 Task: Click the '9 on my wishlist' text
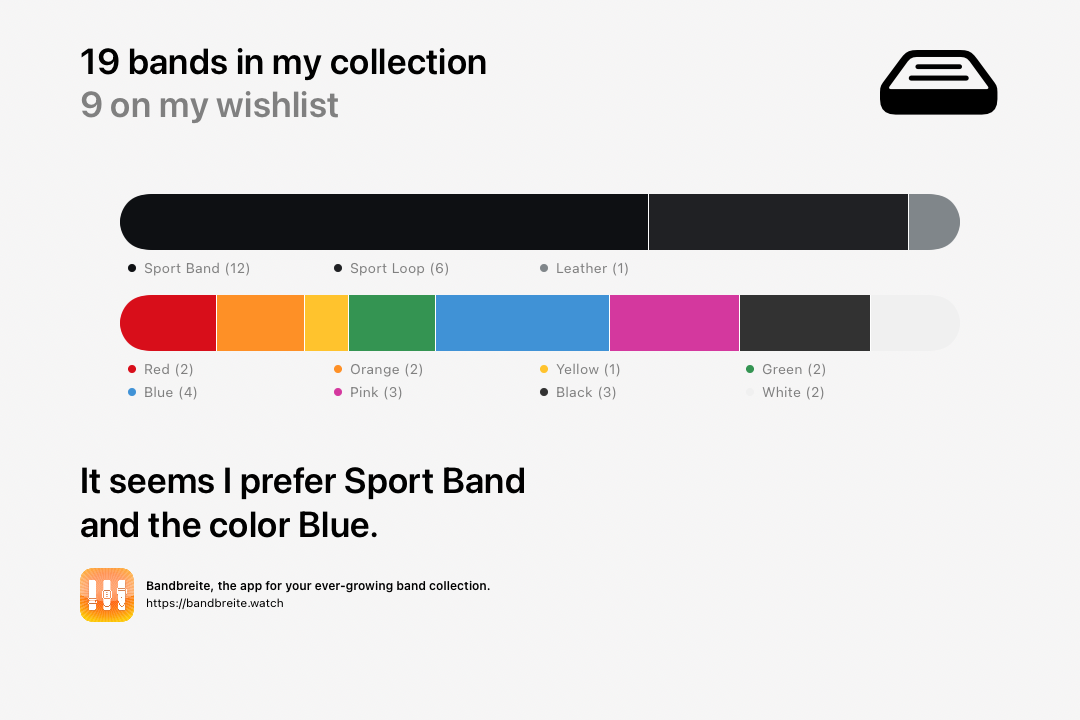click(x=209, y=105)
